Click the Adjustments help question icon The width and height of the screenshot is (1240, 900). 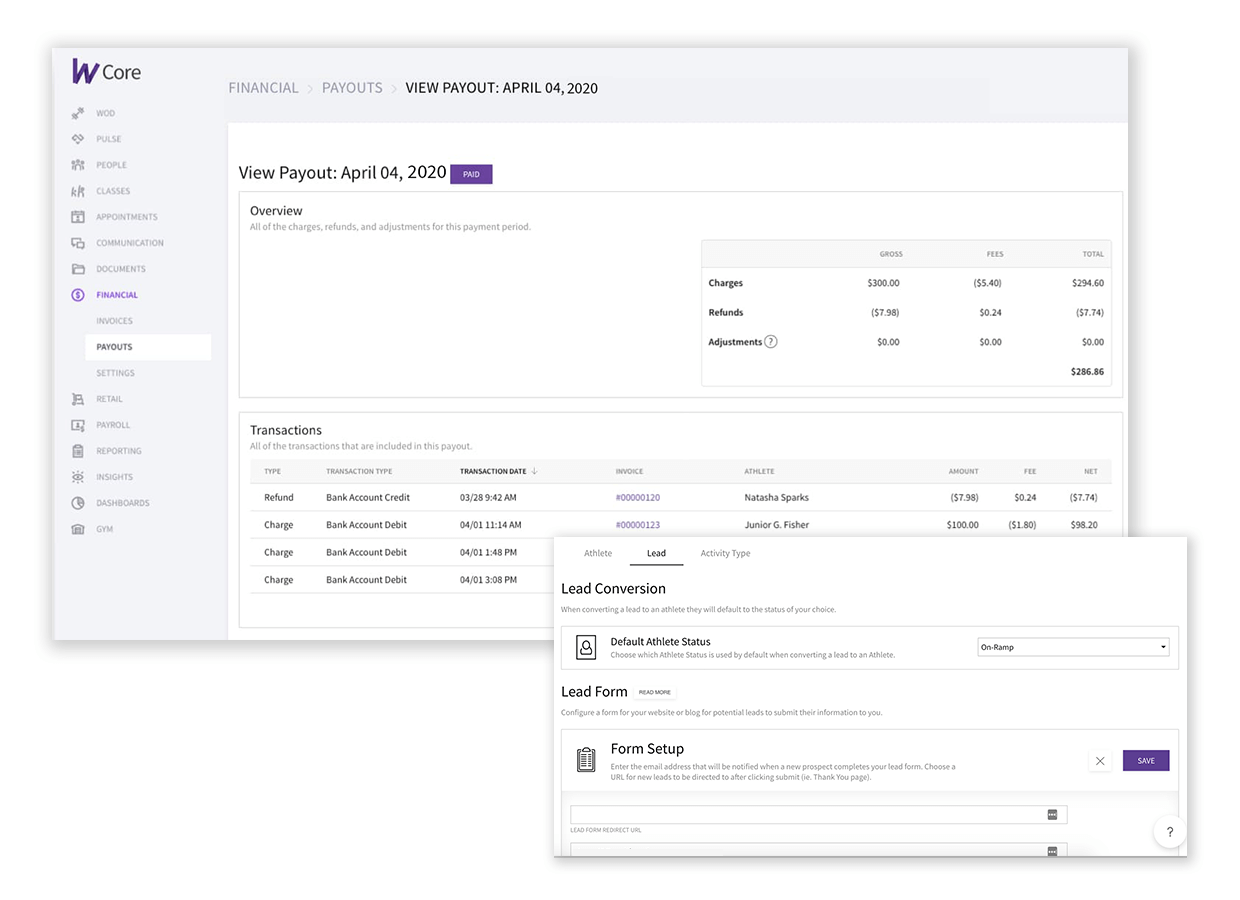pos(771,341)
